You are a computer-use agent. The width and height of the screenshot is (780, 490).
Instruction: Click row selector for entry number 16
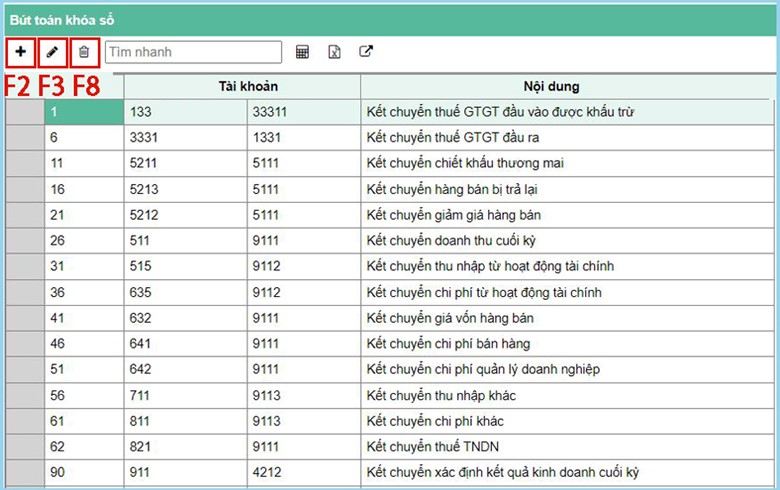(x=24, y=189)
